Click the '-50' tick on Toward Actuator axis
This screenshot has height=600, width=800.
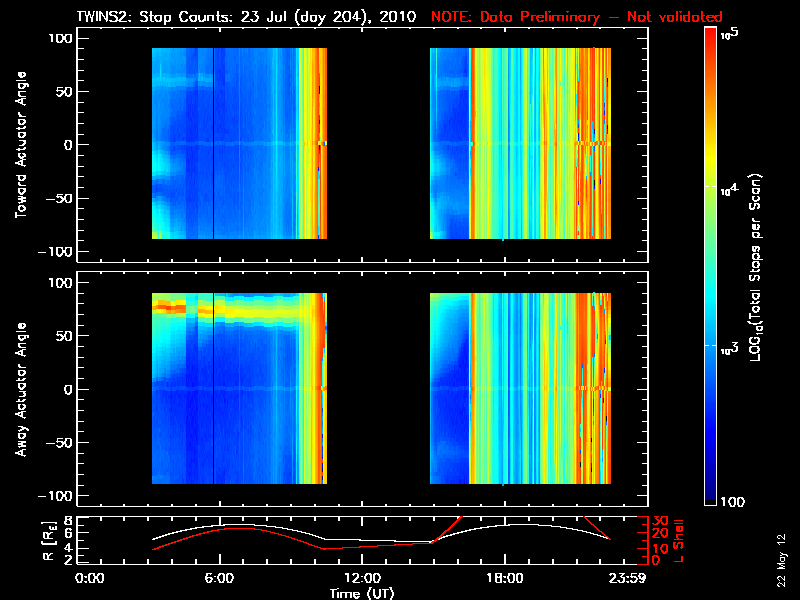[x=60, y=198]
